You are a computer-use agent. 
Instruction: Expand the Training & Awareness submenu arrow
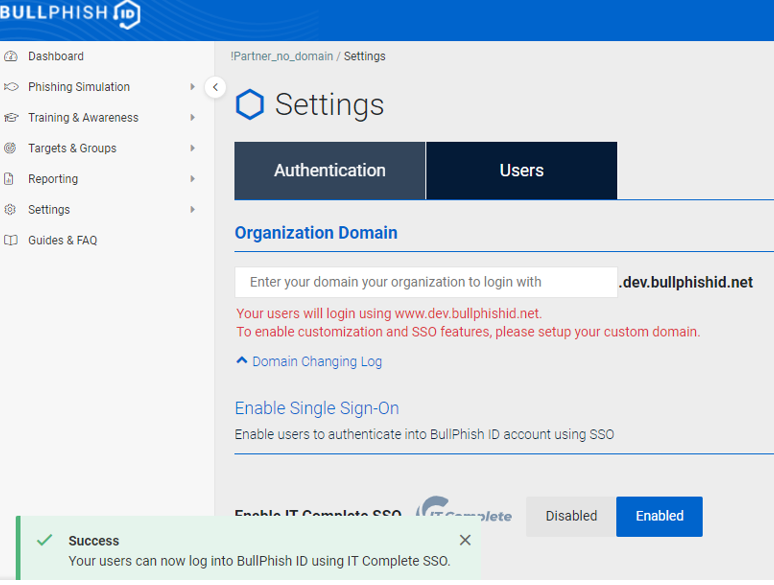tap(193, 117)
